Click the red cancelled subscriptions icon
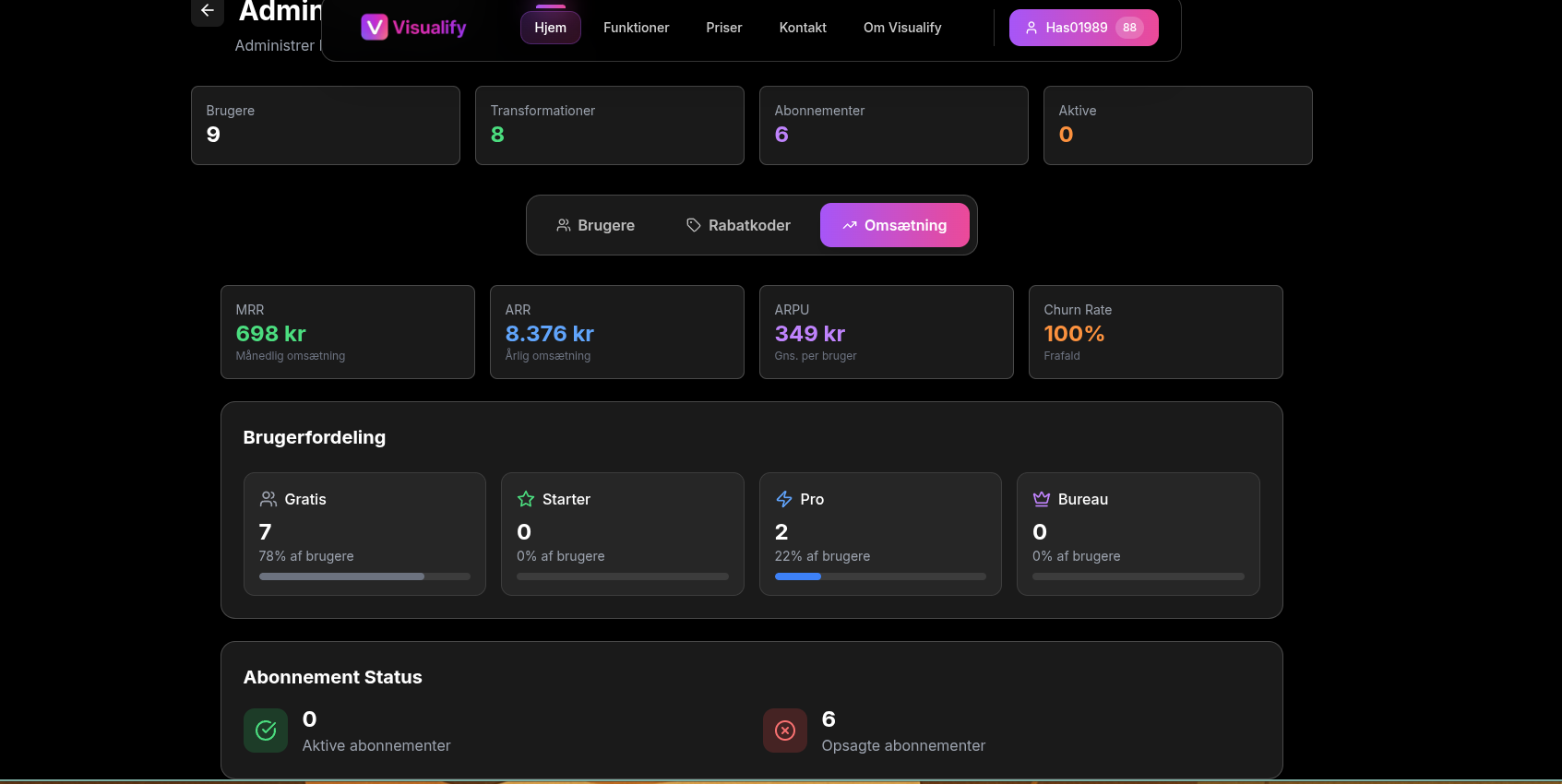This screenshot has width=1562, height=784. (x=785, y=731)
